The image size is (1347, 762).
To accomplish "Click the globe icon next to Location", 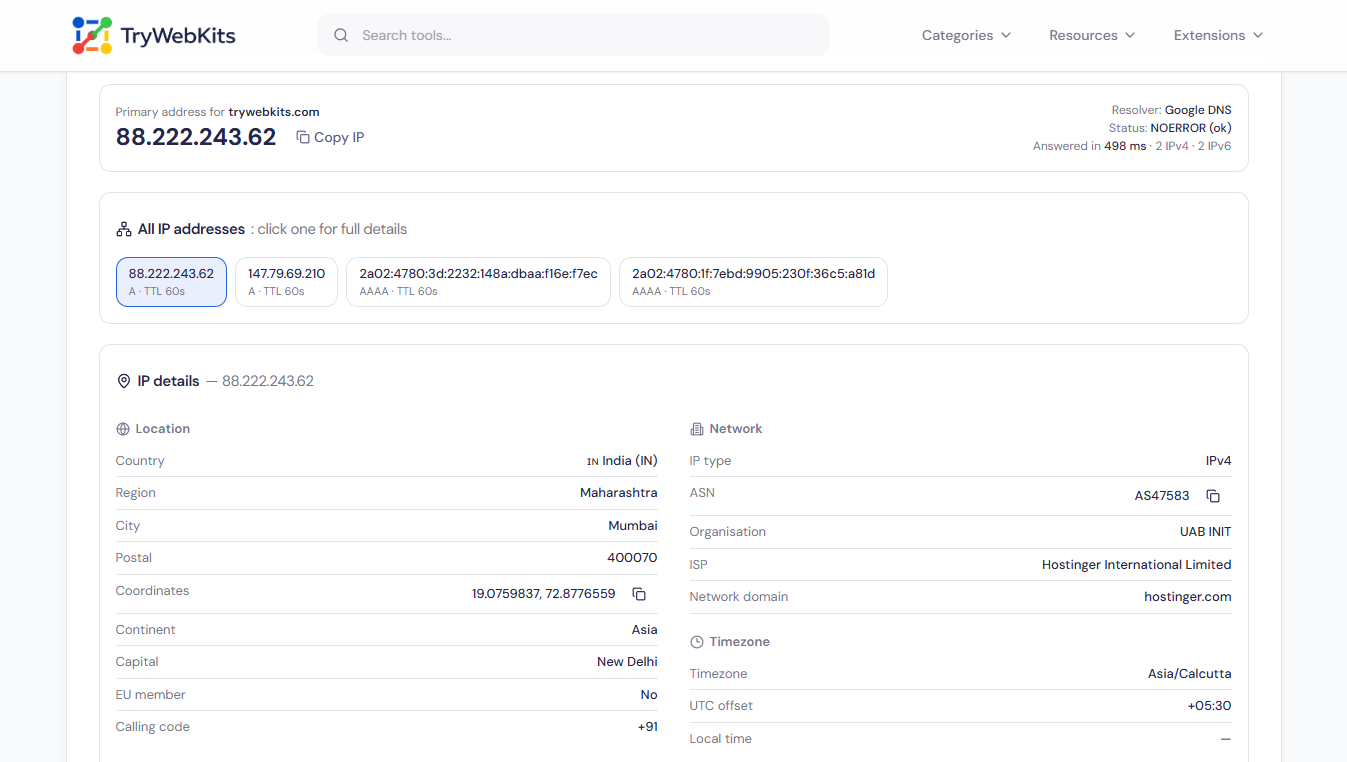I will tap(123, 429).
